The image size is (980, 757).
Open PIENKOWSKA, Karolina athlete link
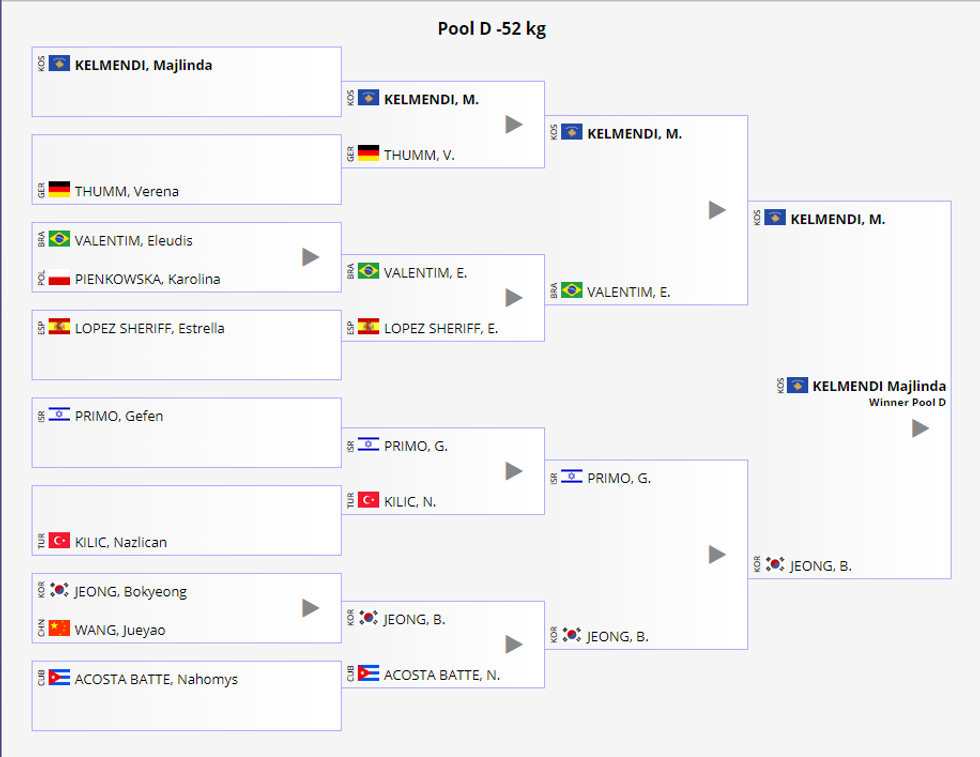point(147,279)
